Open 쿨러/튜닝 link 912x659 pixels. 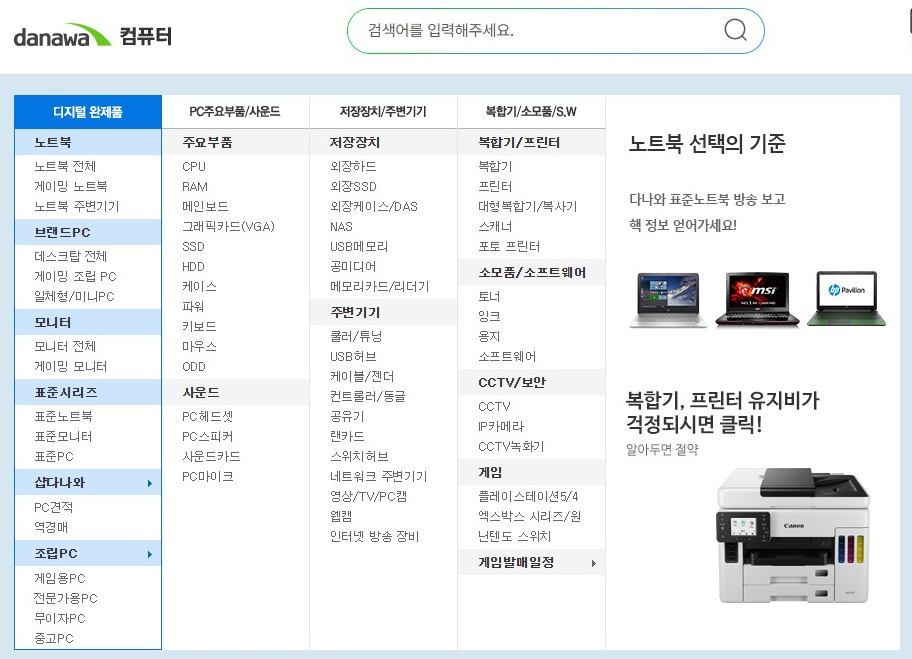point(356,336)
